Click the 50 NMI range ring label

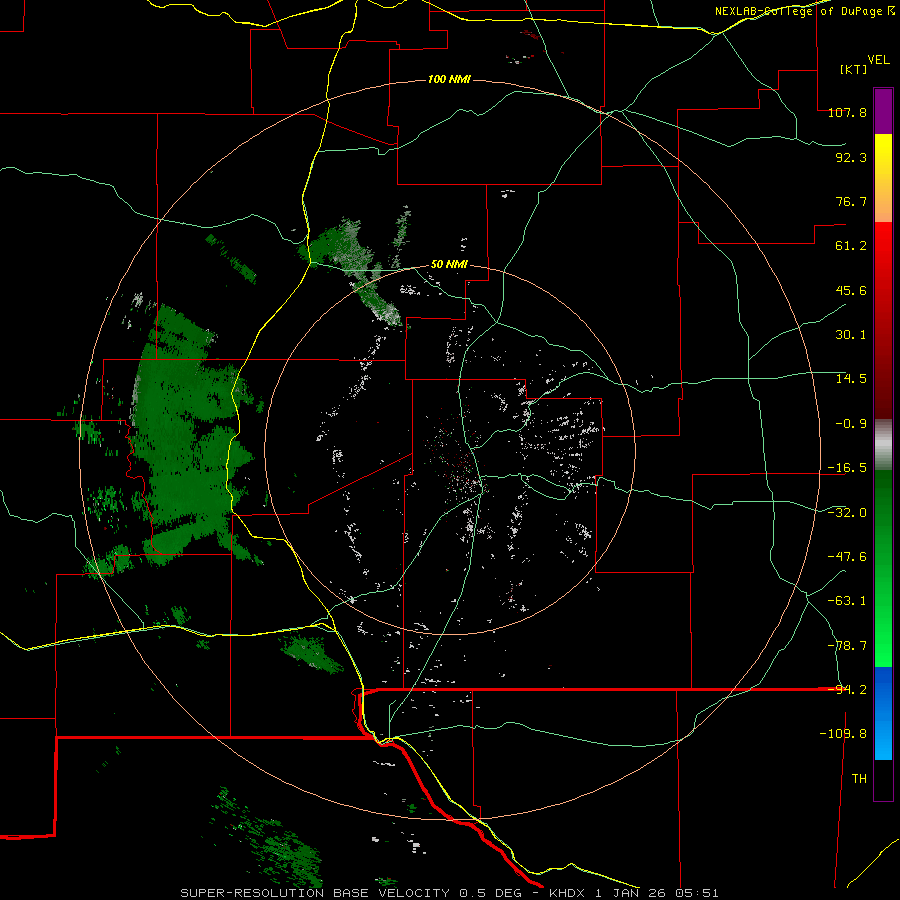point(449,265)
